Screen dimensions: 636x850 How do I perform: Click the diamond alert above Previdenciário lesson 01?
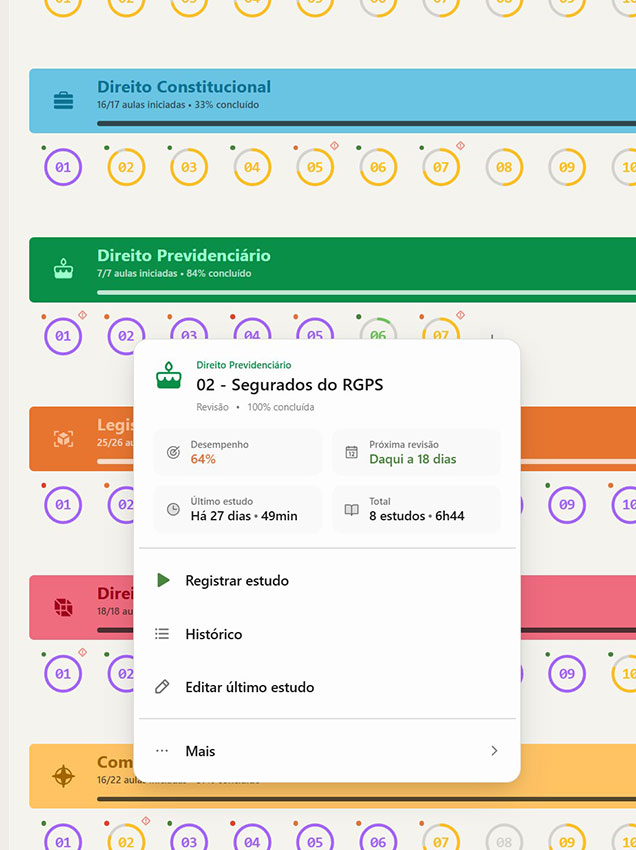pyautogui.click(x=82, y=314)
